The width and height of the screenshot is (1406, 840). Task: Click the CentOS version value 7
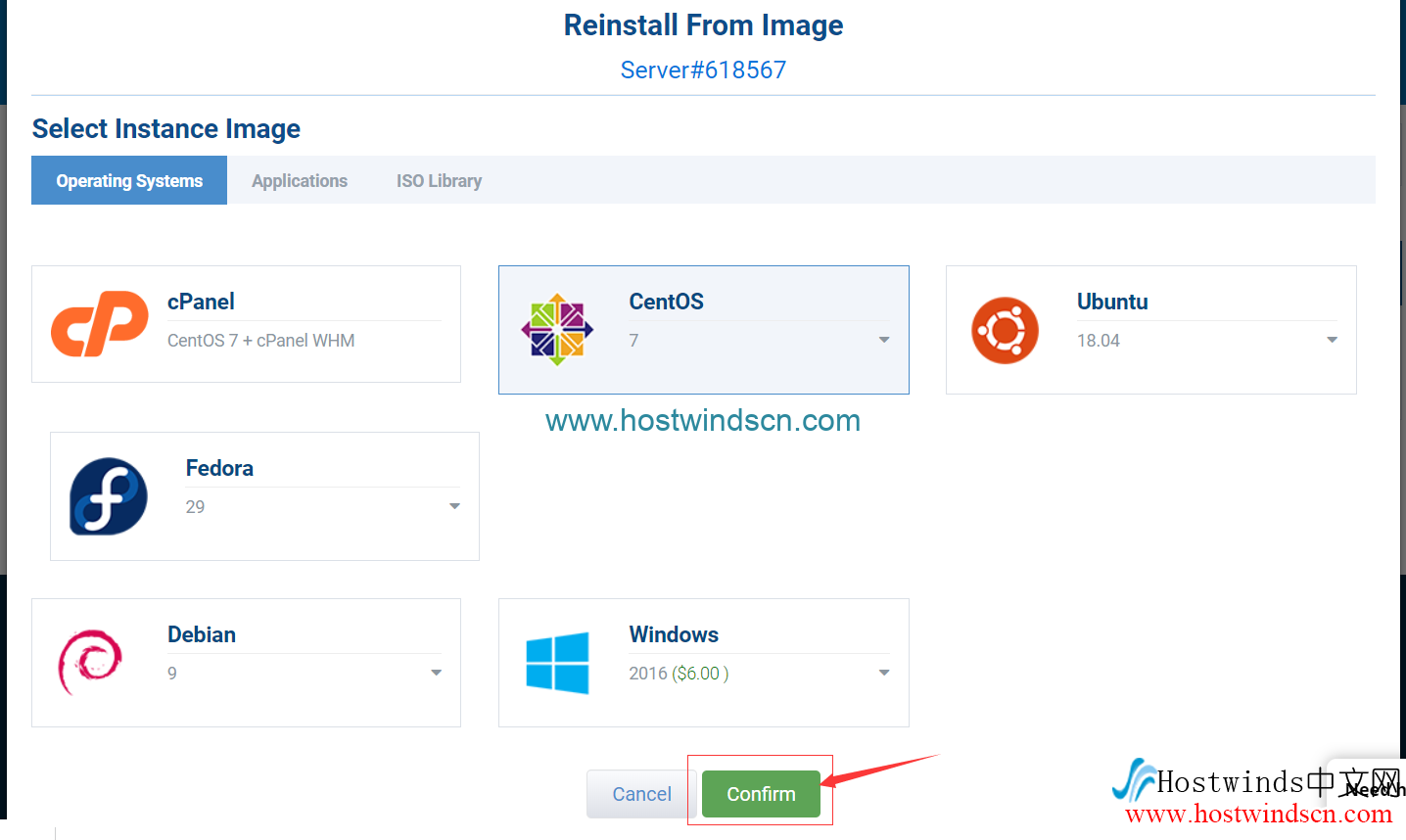click(633, 341)
